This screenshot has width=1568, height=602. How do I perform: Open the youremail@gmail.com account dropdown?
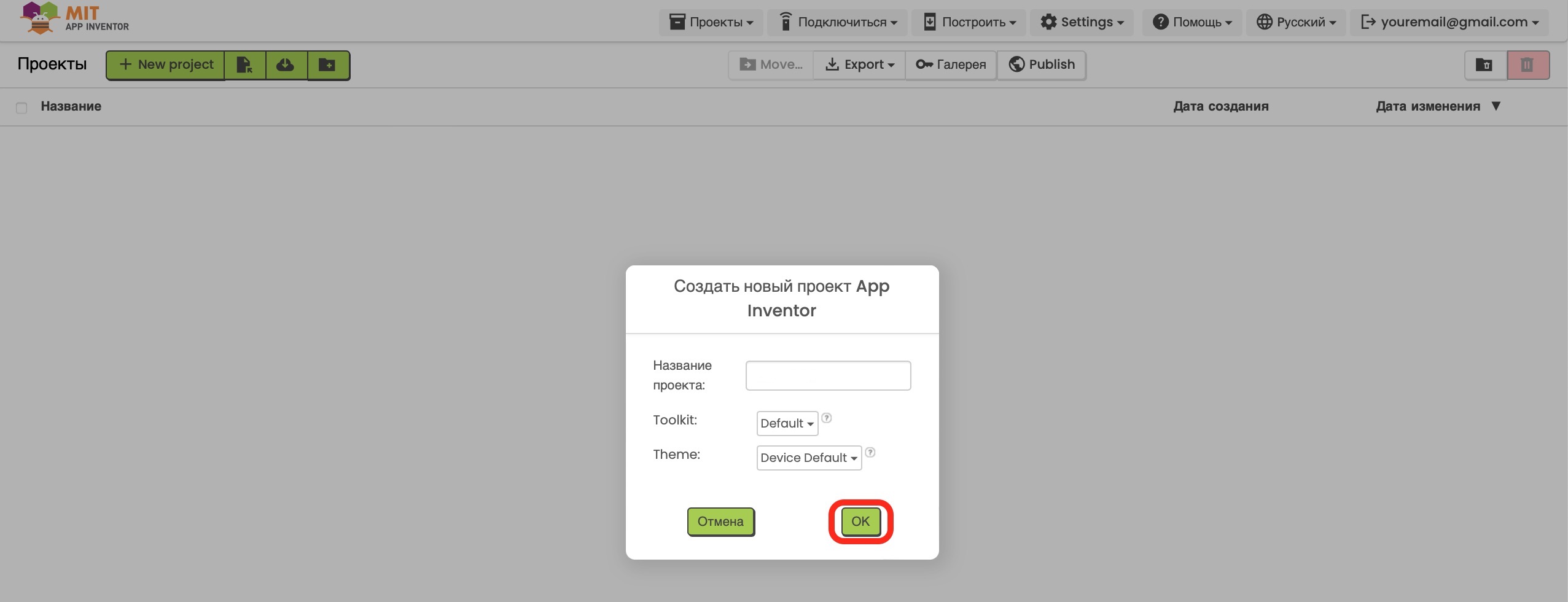pyautogui.click(x=1449, y=22)
